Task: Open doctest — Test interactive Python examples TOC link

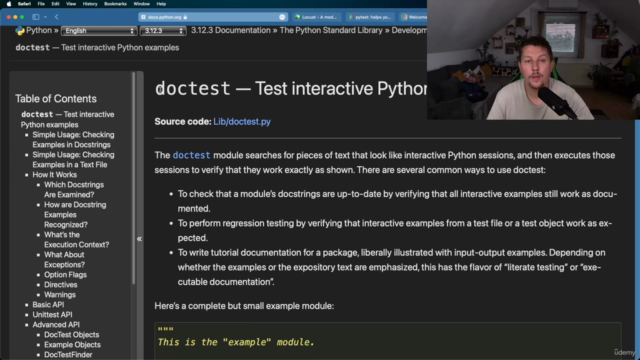Action: tap(67, 120)
